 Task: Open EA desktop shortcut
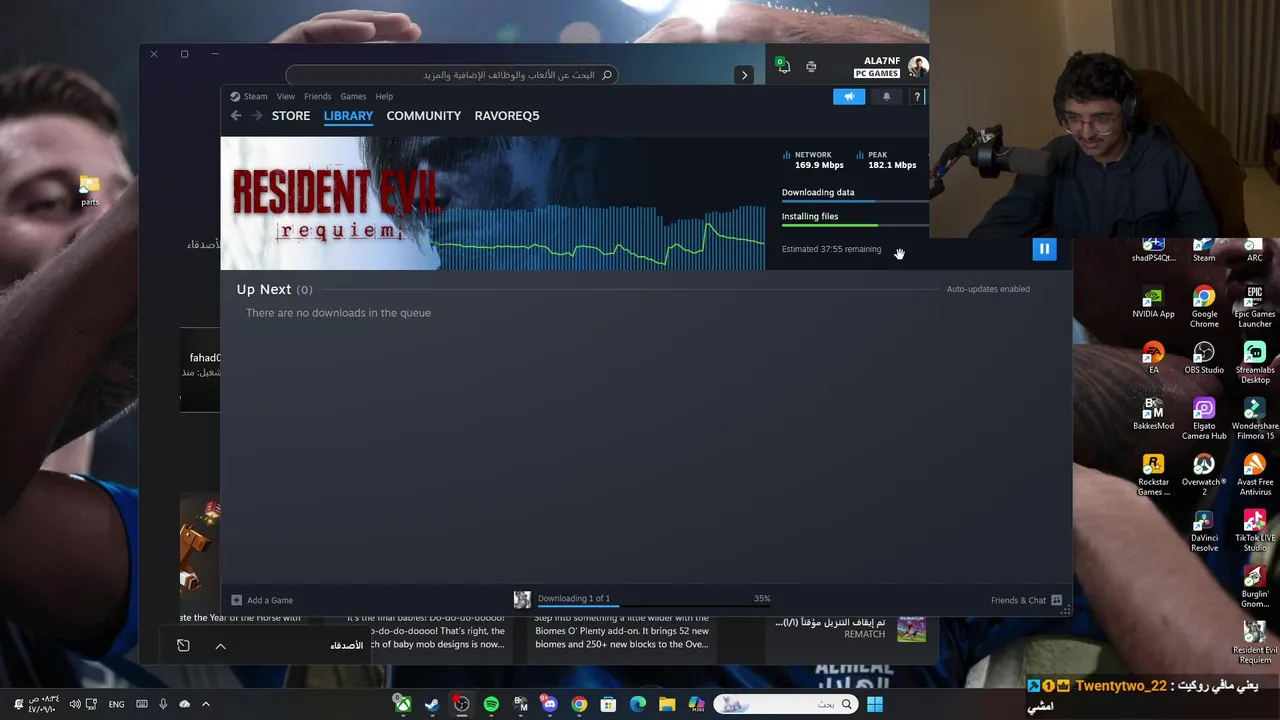1153,359
